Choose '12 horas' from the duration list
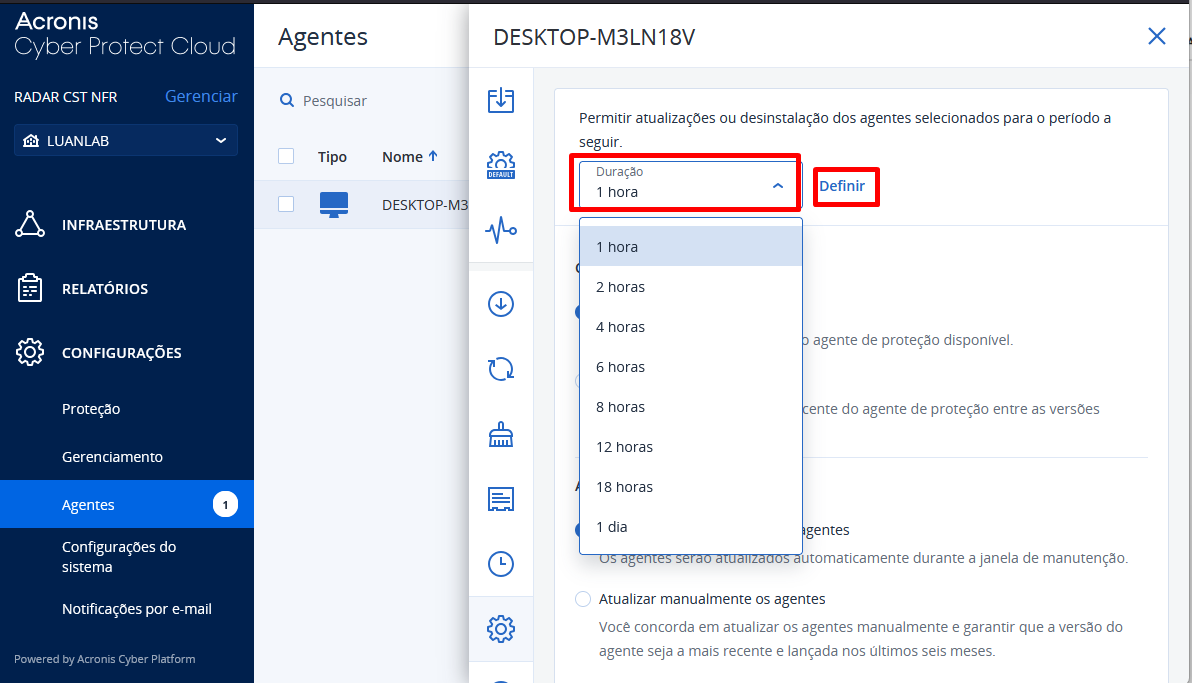The width and height of the screenshot is (1192, 683). [x=624, y=447]
